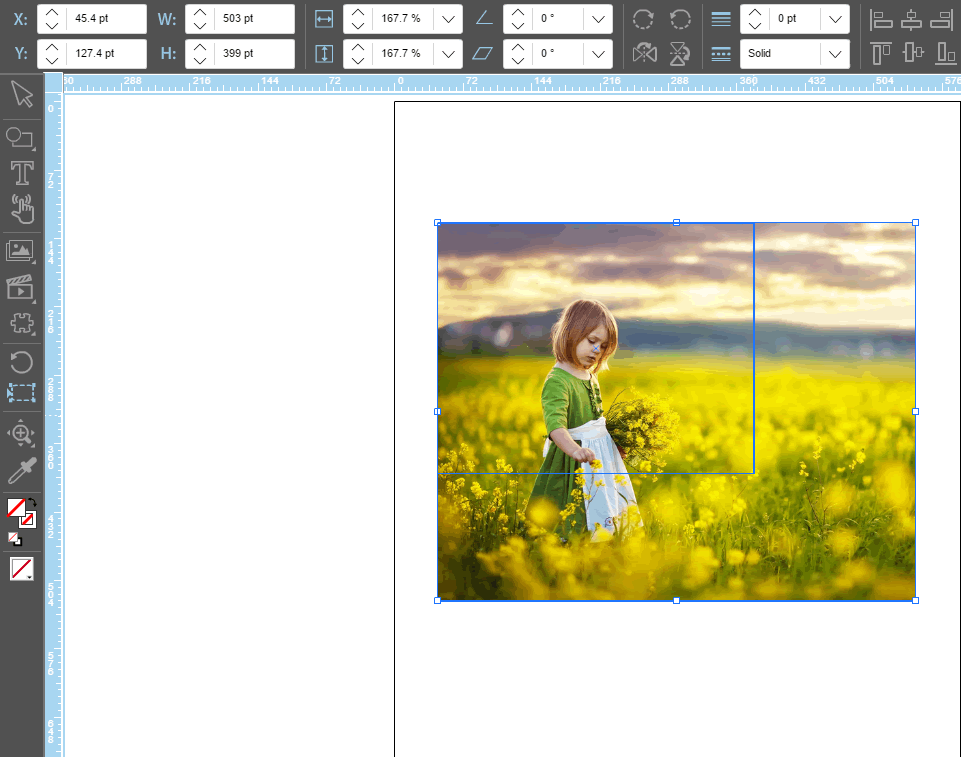Select the interactive touch hand tool

[21, 209]
